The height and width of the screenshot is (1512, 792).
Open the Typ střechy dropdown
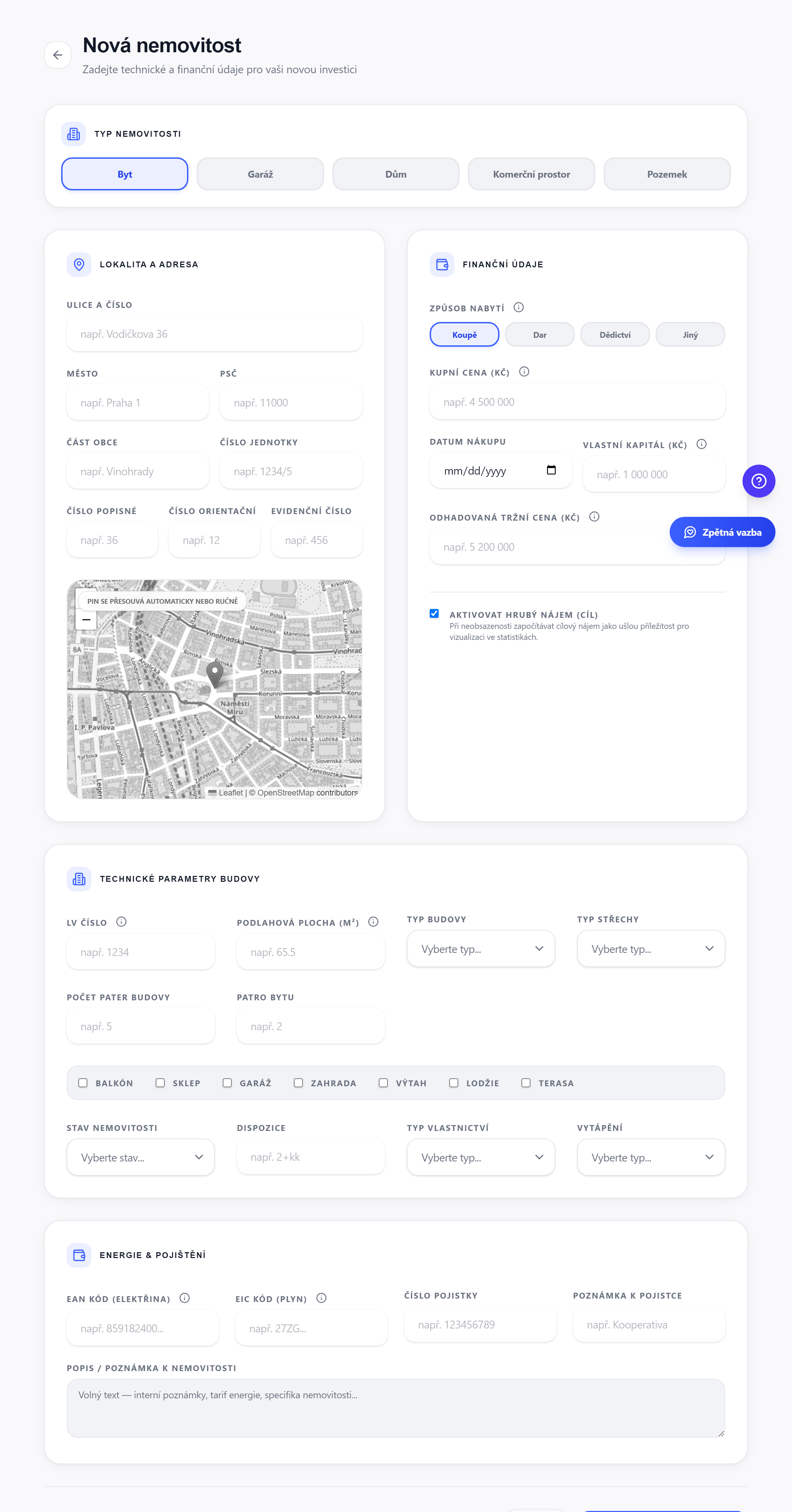click(x=651, y=948)
